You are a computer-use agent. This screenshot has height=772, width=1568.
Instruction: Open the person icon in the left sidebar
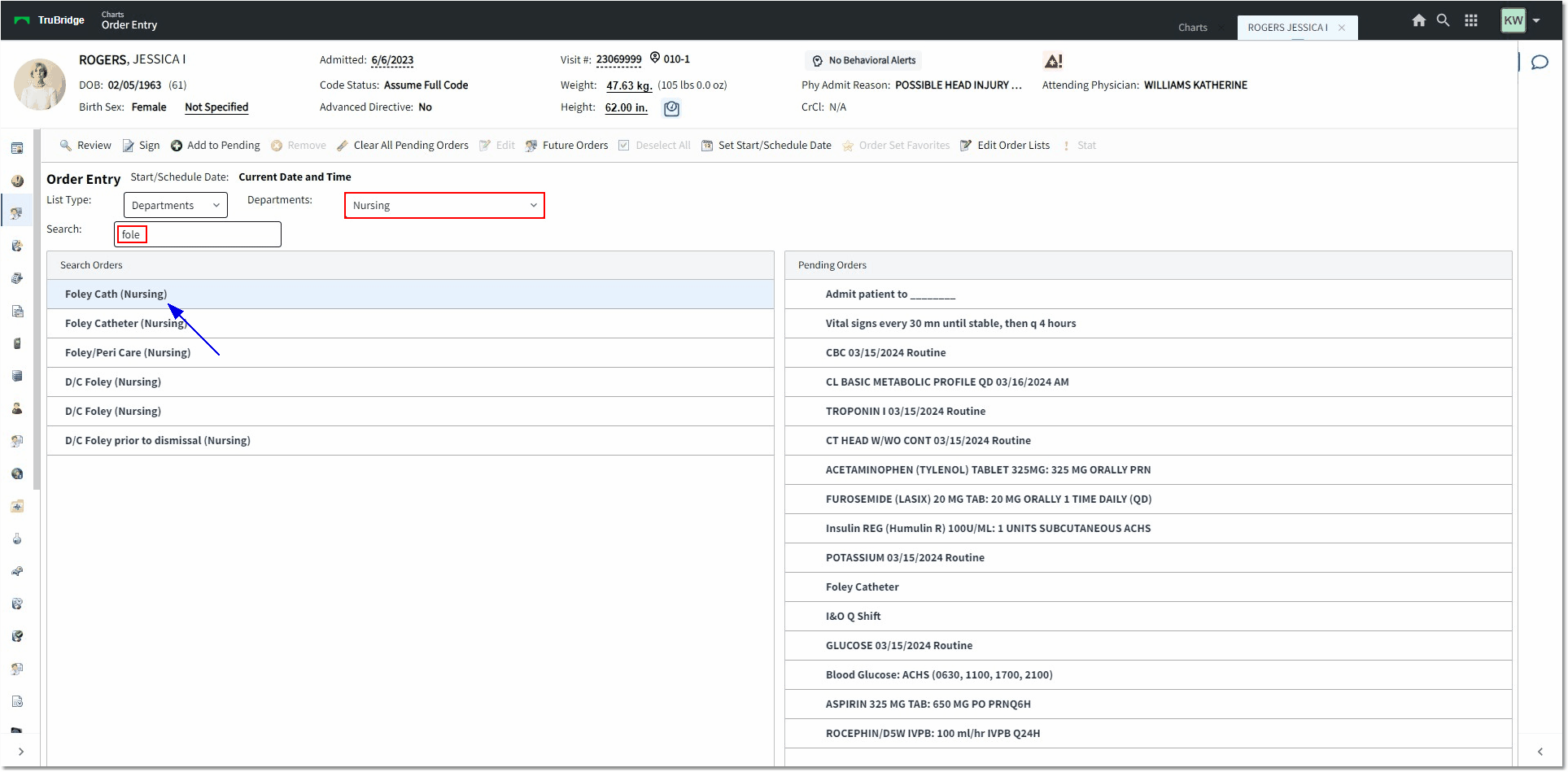tap(17, 408)
